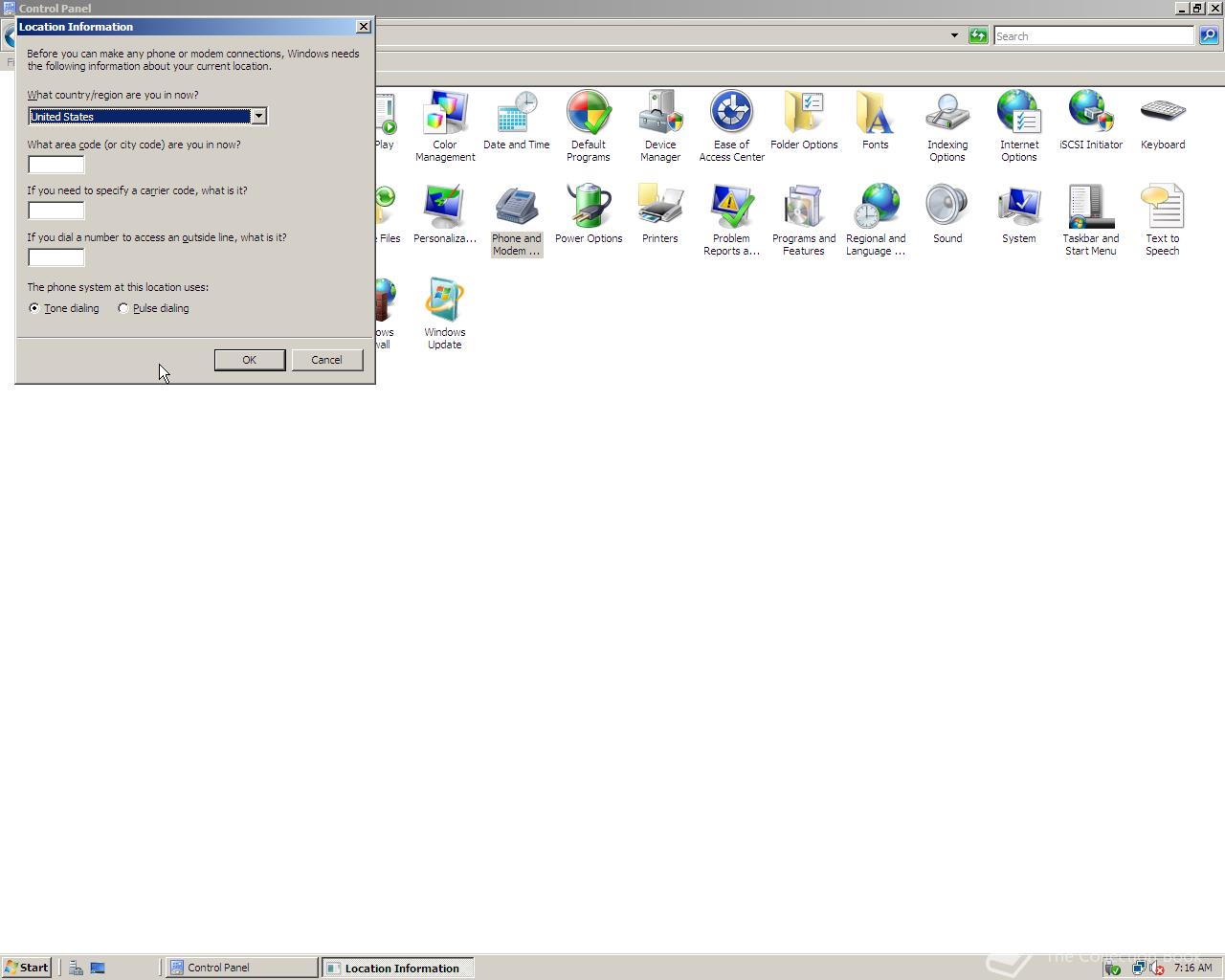This screenshot has width=1225, height=980.
Task: Click the search magnifier button
Action: coord(1209,35)
